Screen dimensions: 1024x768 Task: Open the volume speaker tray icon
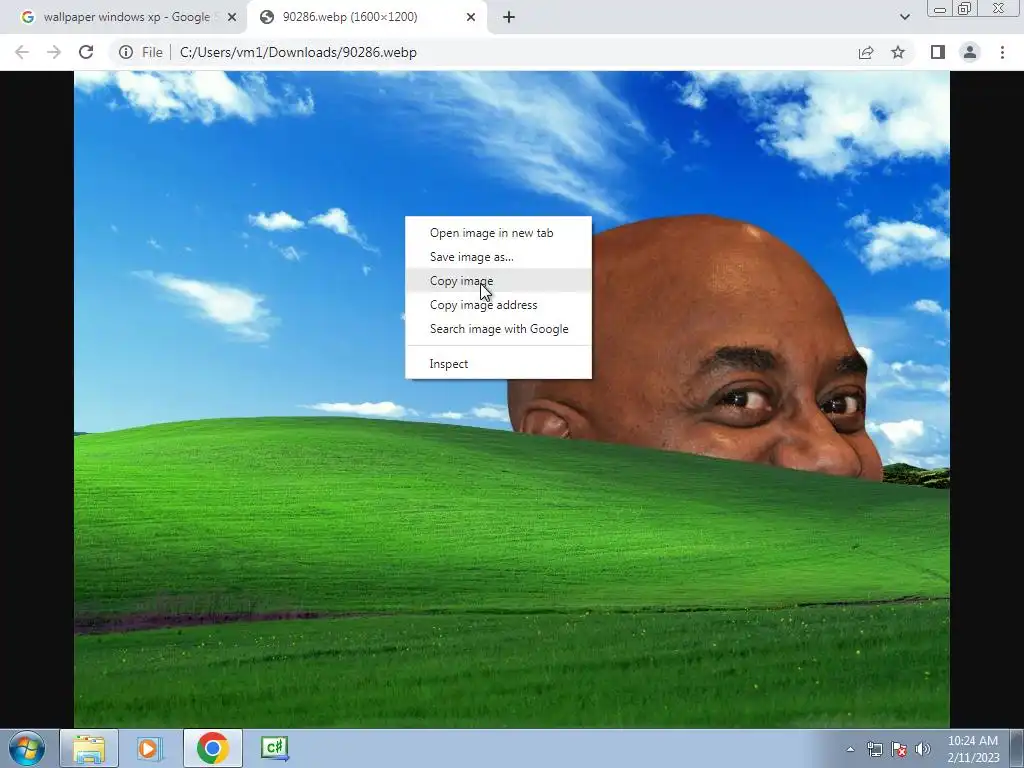922,749
